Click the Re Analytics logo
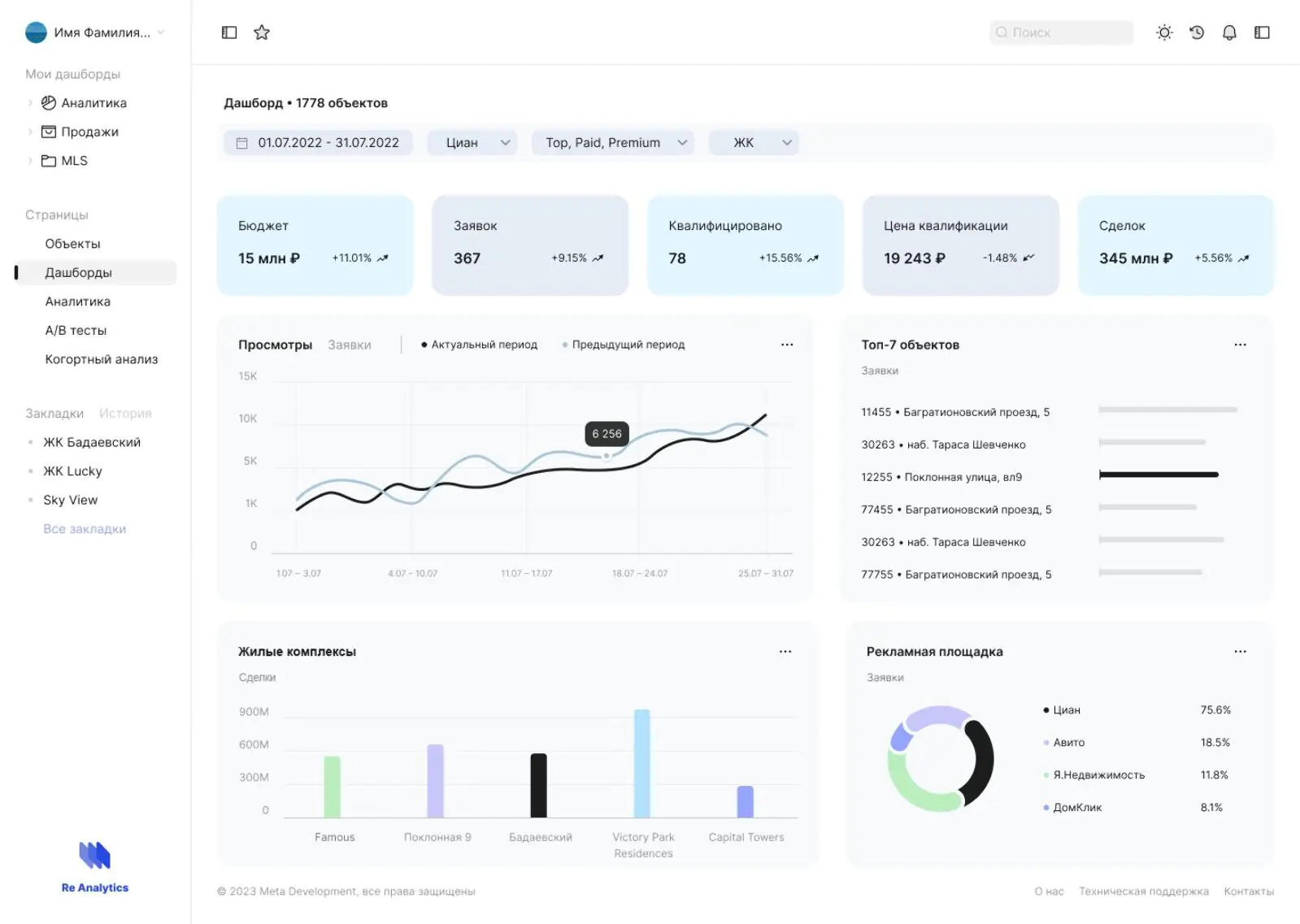Screen dimensions: 1300x924 tap(95, 867)
